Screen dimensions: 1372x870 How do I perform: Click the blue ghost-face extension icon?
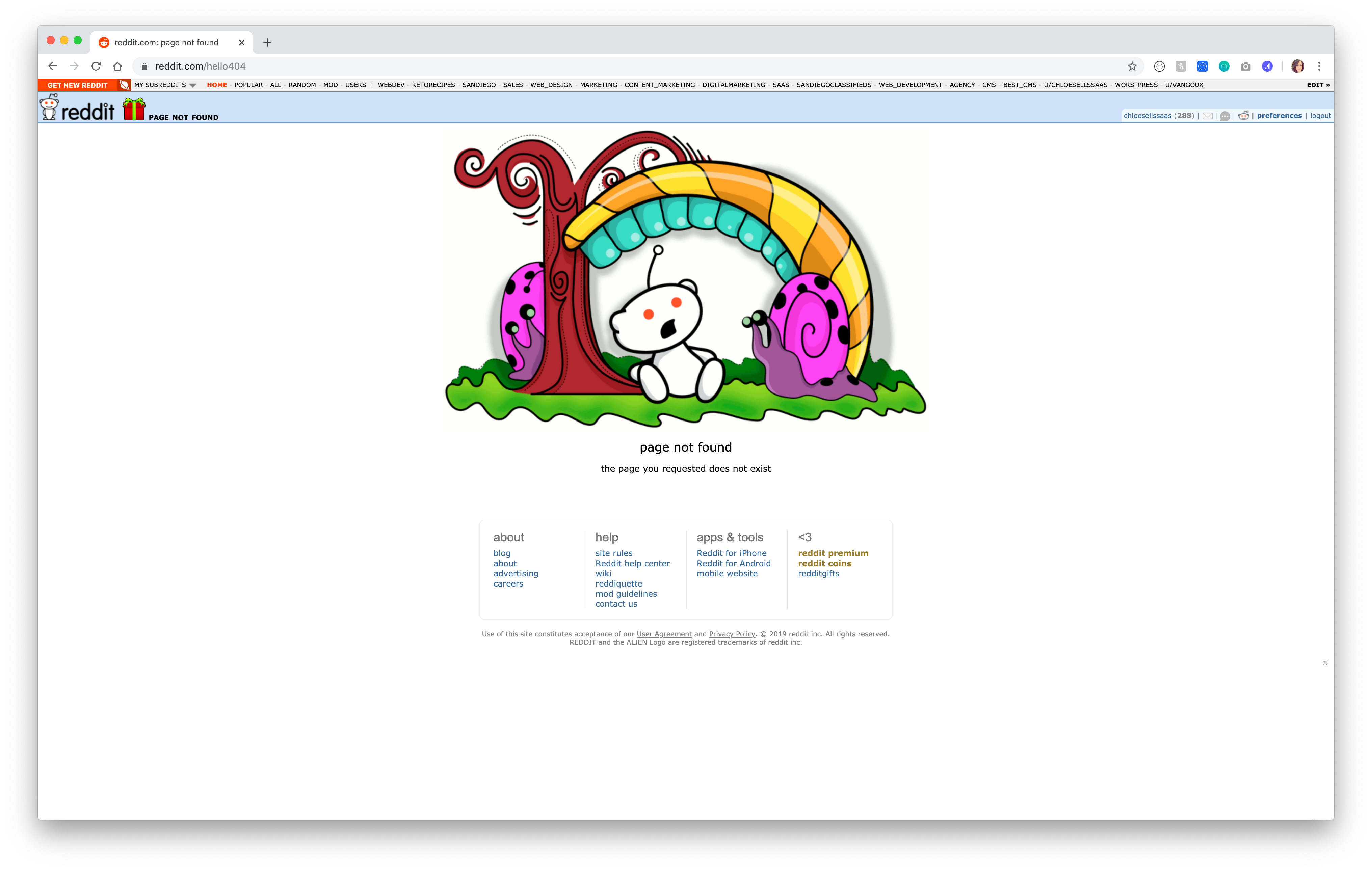tap(1202, 66)
